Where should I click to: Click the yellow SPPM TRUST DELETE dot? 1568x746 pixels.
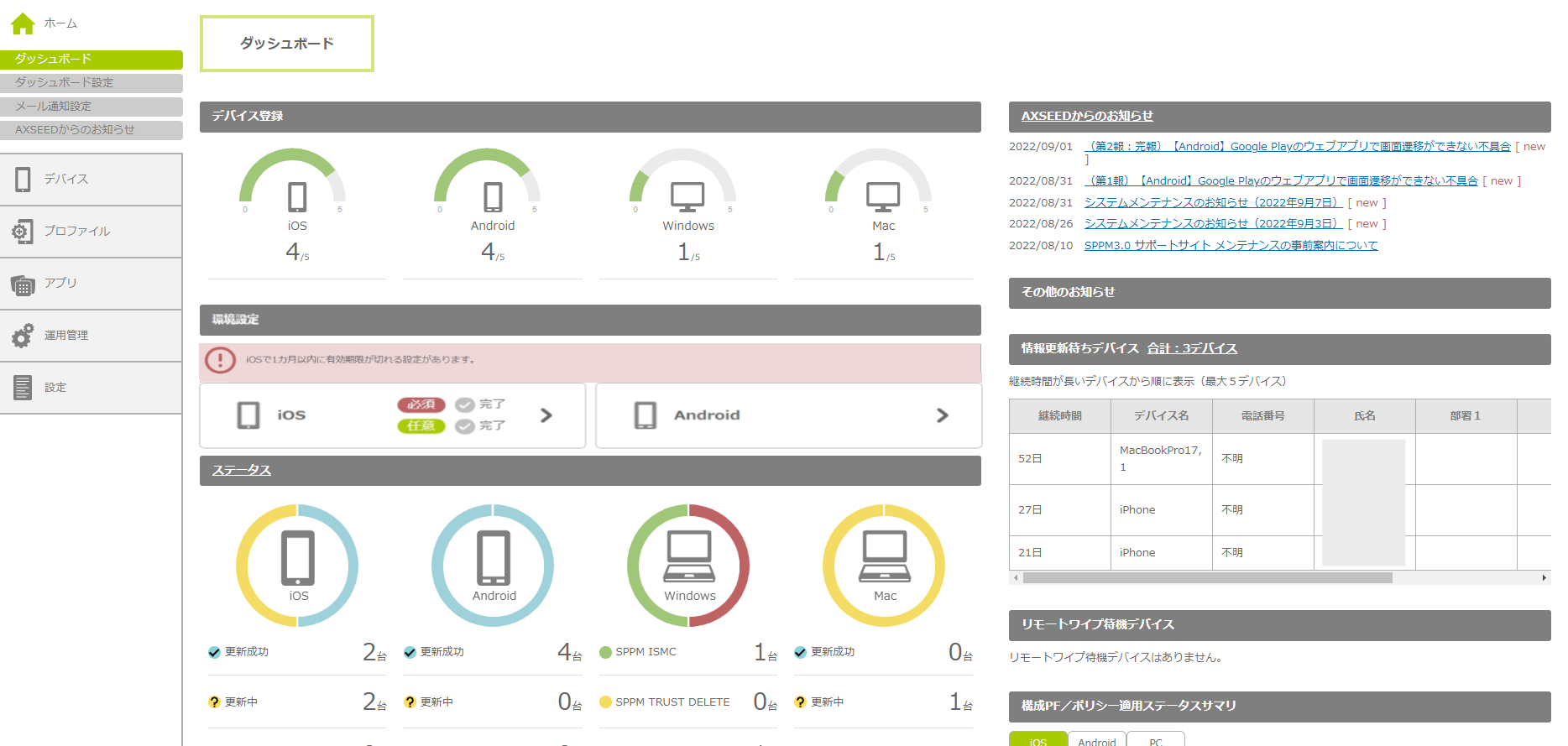tap(605, 702)
